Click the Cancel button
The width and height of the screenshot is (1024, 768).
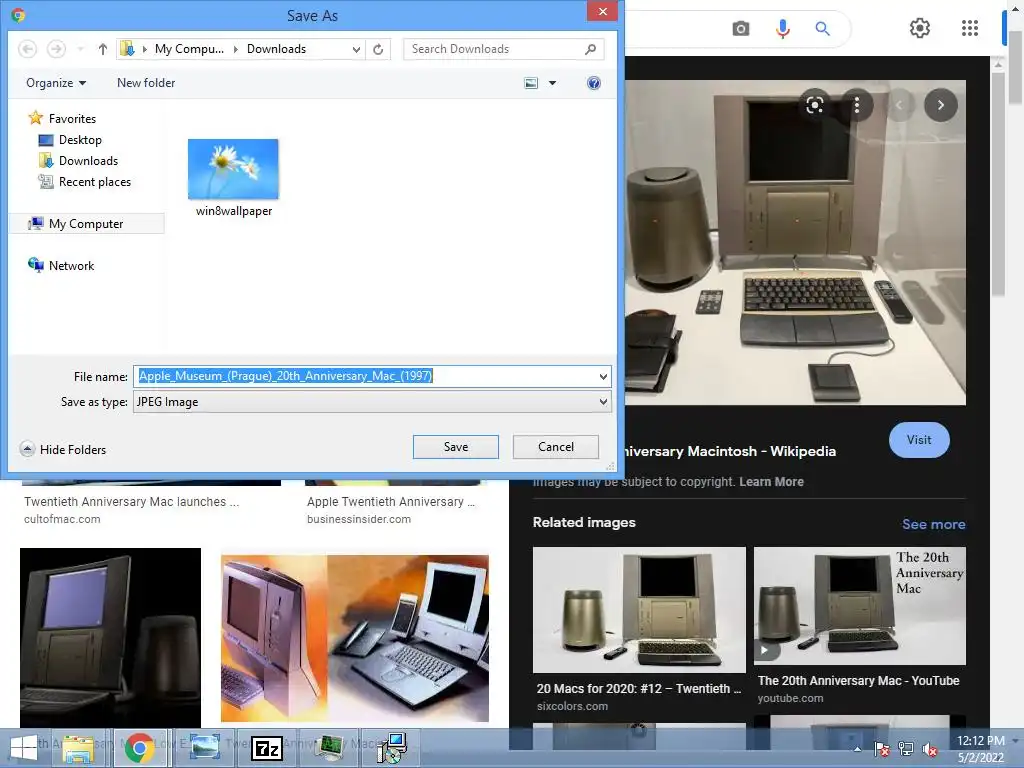tap(556, 447)
